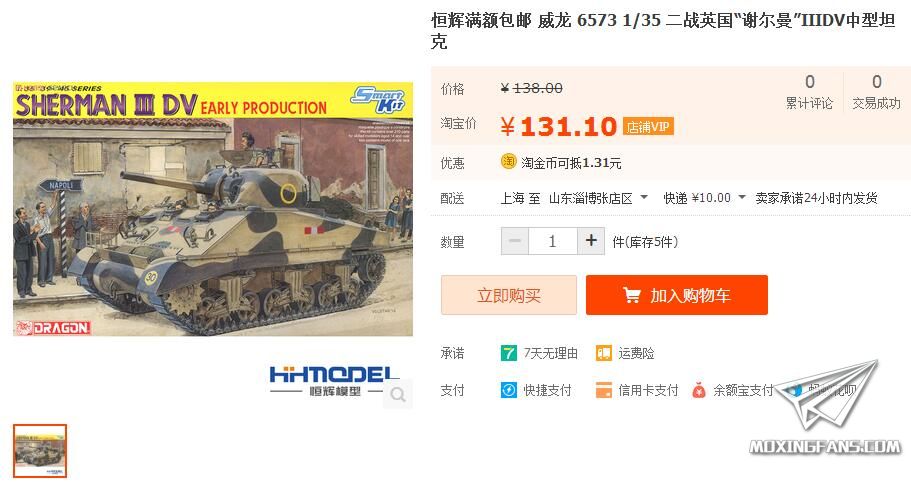Image resolution: width=911 pixels, height=482 pixels.
Task: Click the 立即购买 buy now button
Action: click(x=509, y=295)
